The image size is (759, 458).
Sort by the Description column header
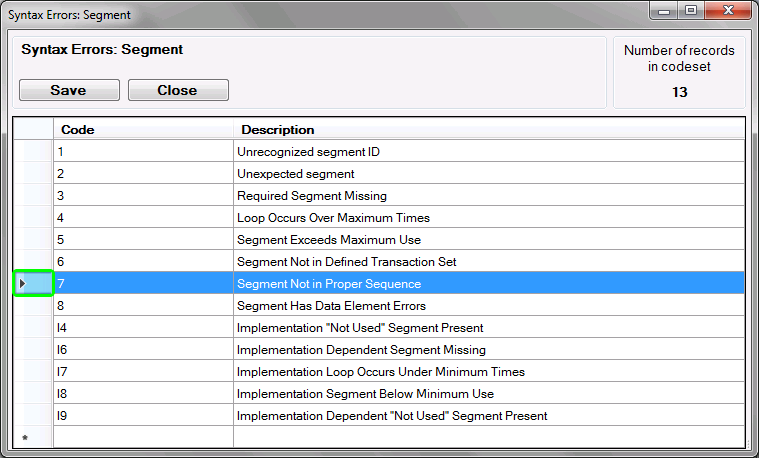[488, 129]
